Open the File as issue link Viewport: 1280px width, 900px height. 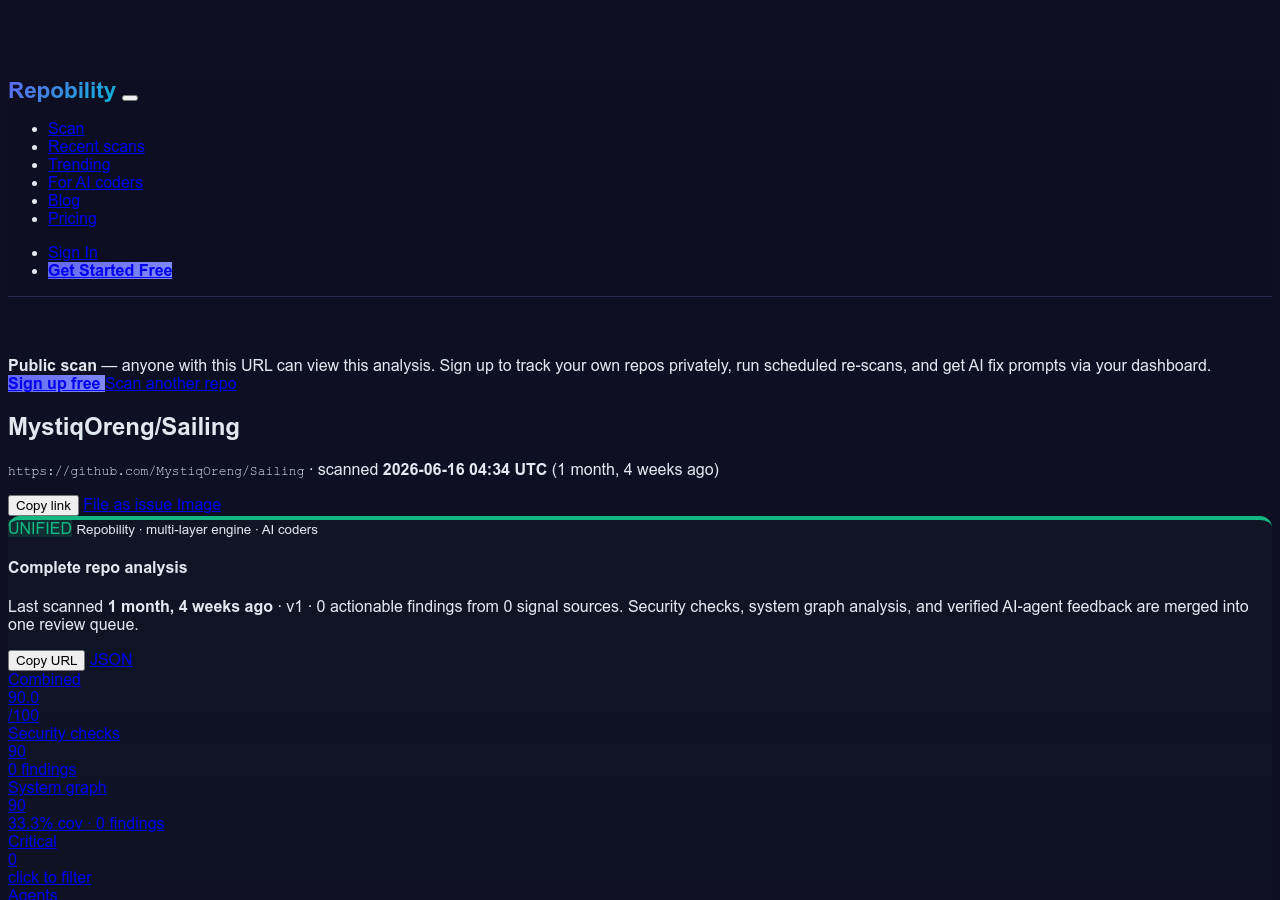point(128,504)
